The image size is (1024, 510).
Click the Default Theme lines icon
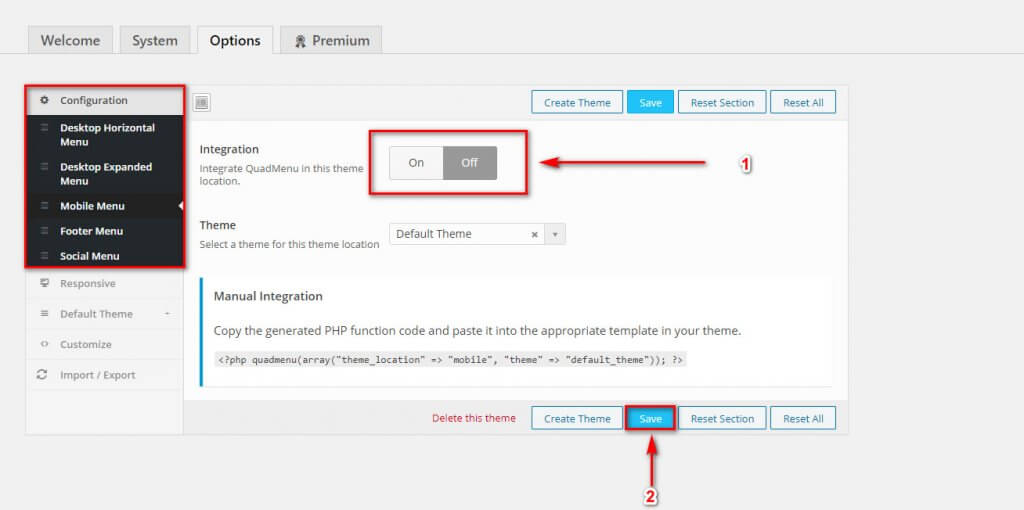pyautogui.click(x=44, y=314)
